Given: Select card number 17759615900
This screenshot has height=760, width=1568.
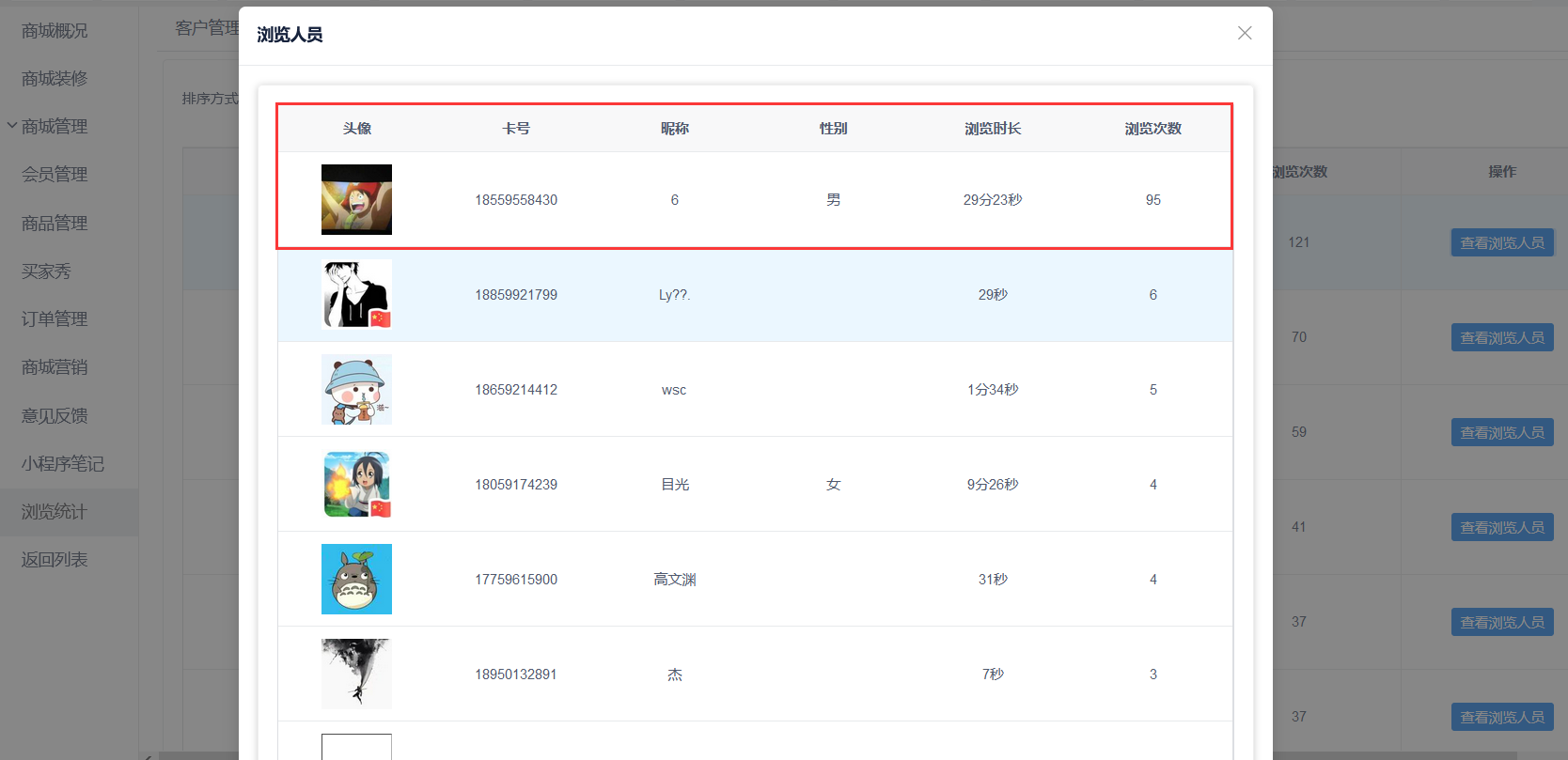Looking at the screenshot, I should tap(516, 580).
